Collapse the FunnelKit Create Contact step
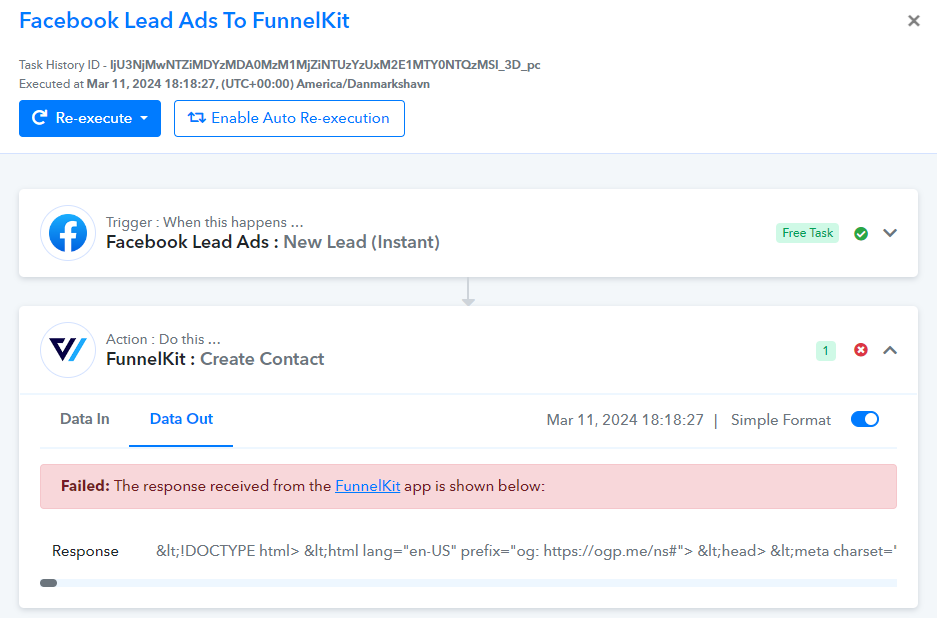The image size is (937, 618). pos(890,350)
